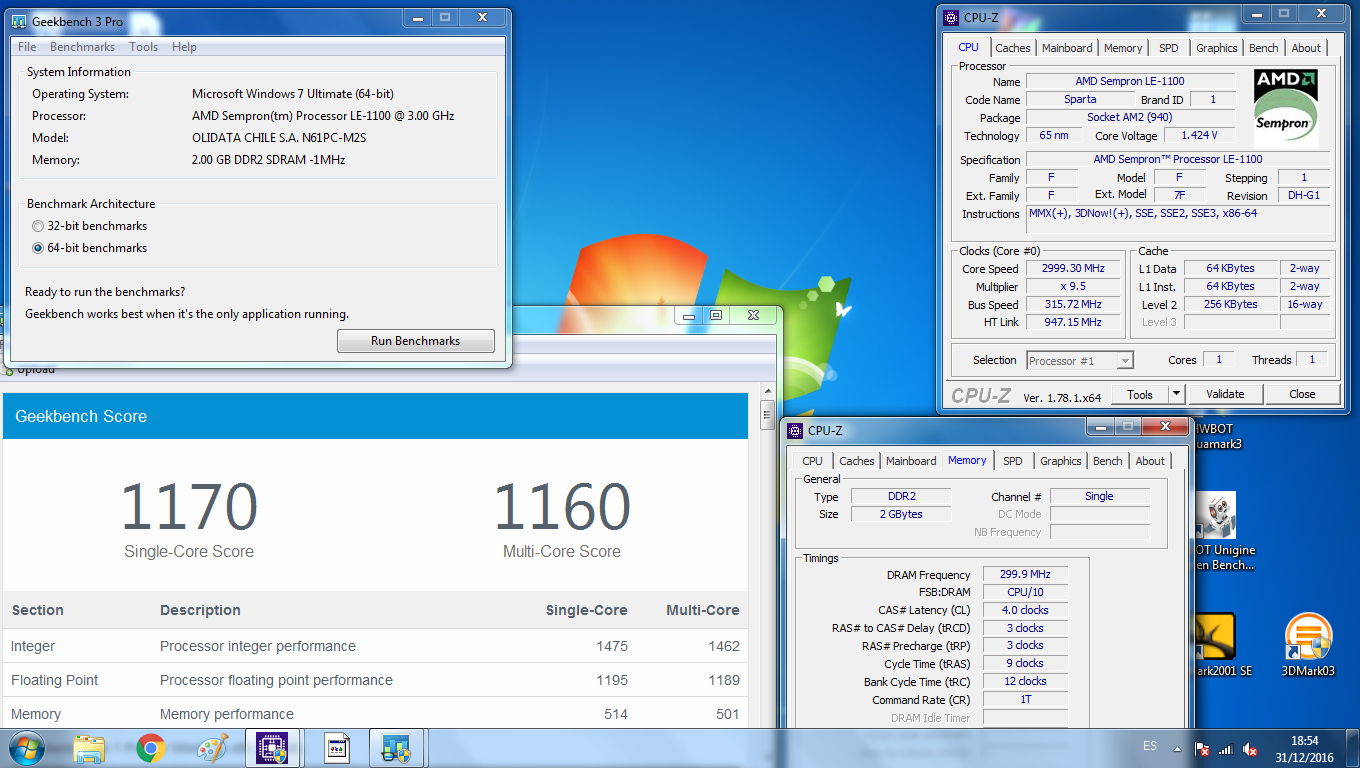Click the Geekbench 3 Pro title bar icon

(x=18, y=20)
